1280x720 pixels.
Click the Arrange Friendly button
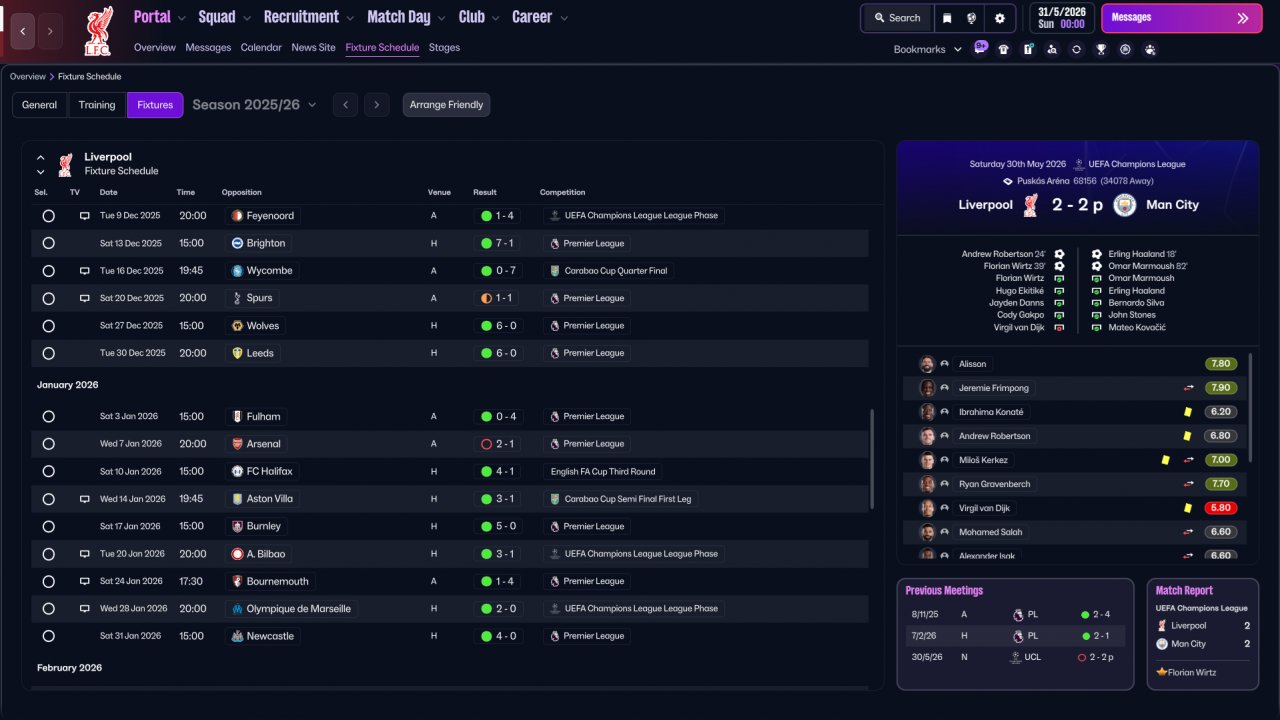coord(447,105)
